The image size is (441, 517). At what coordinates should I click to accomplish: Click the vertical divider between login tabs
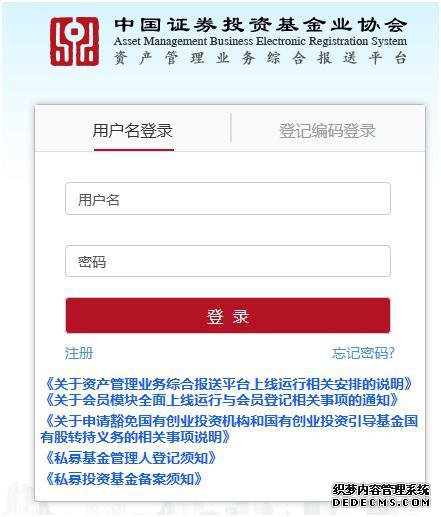pyautogui.click(x=231, y=128)
